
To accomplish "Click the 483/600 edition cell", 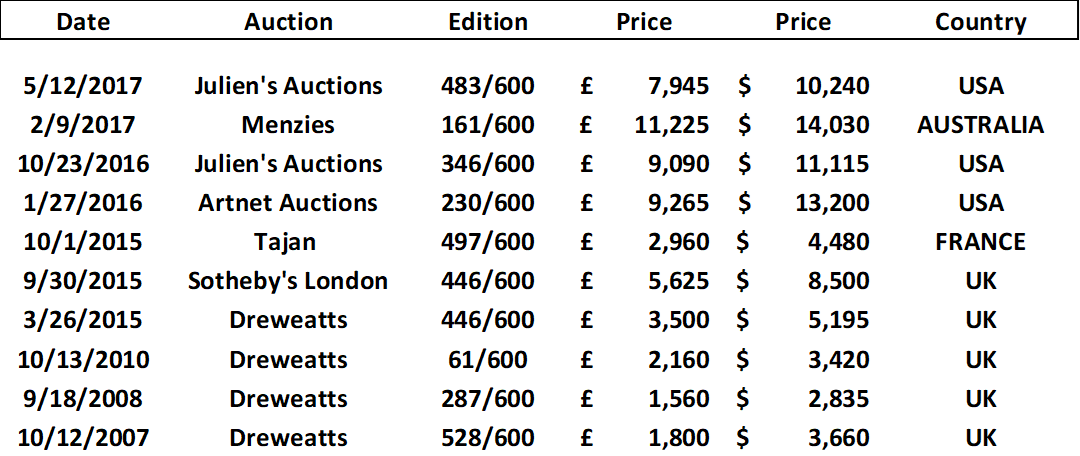I will tap(488, 86).
